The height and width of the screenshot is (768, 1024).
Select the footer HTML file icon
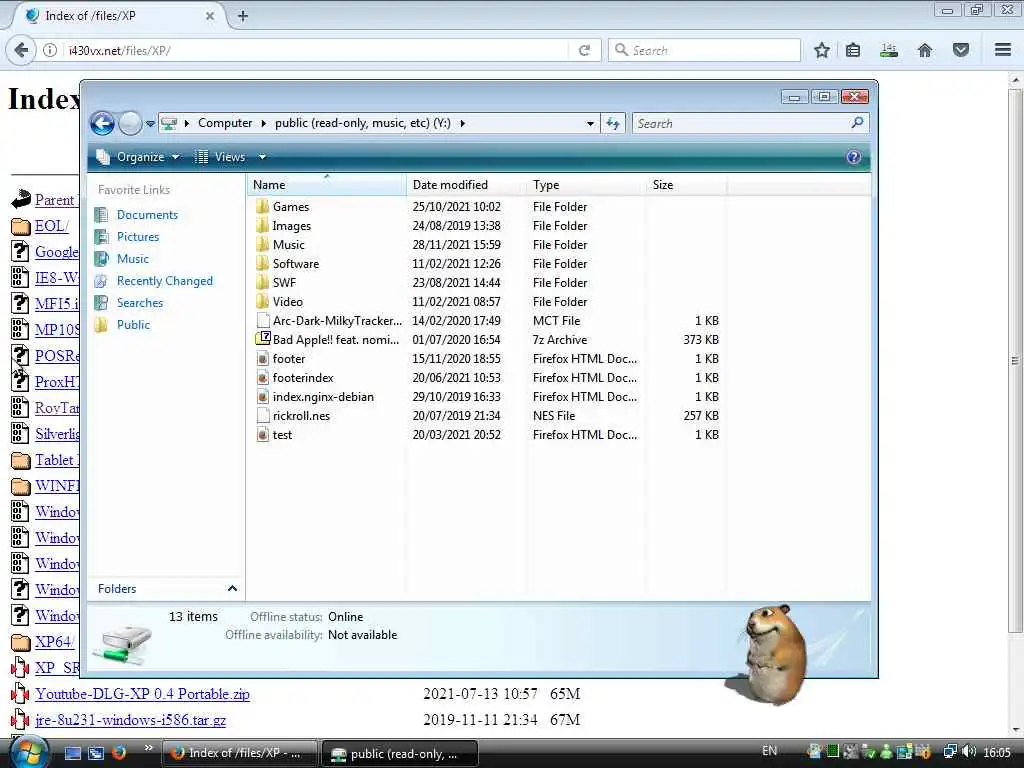tap(263, 359)
